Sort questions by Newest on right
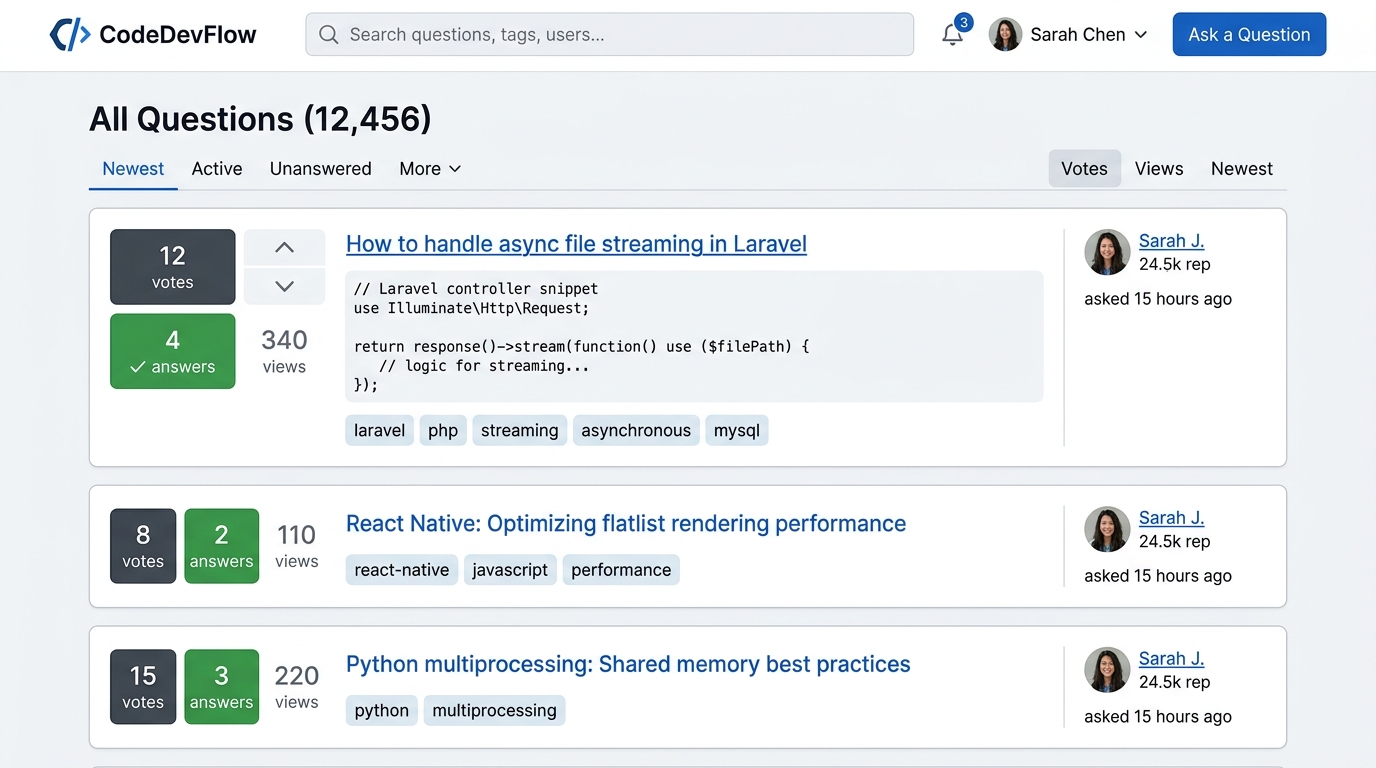 (x=1242, y=169)
